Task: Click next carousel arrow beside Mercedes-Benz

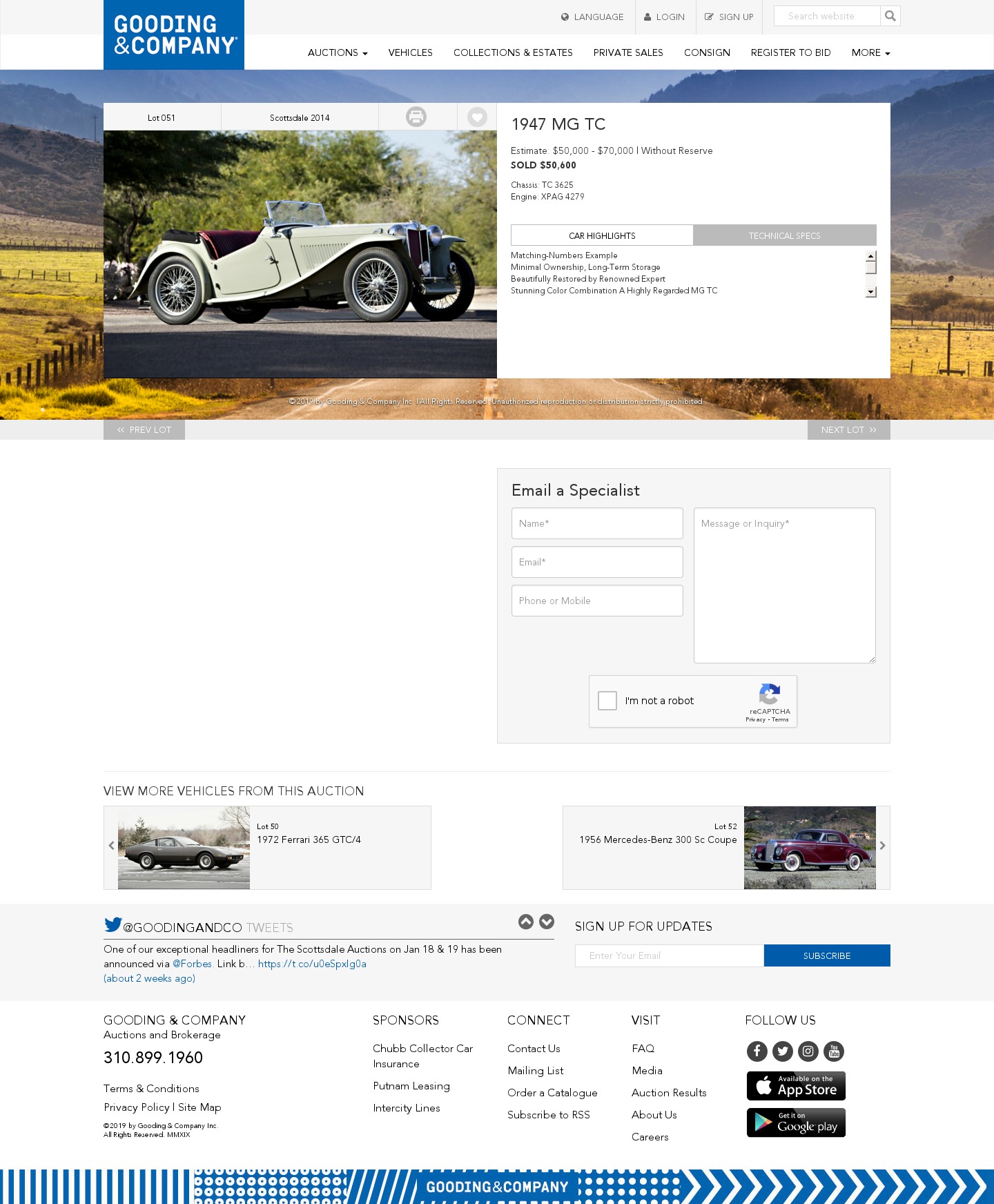Action: (x=882, y=846)
